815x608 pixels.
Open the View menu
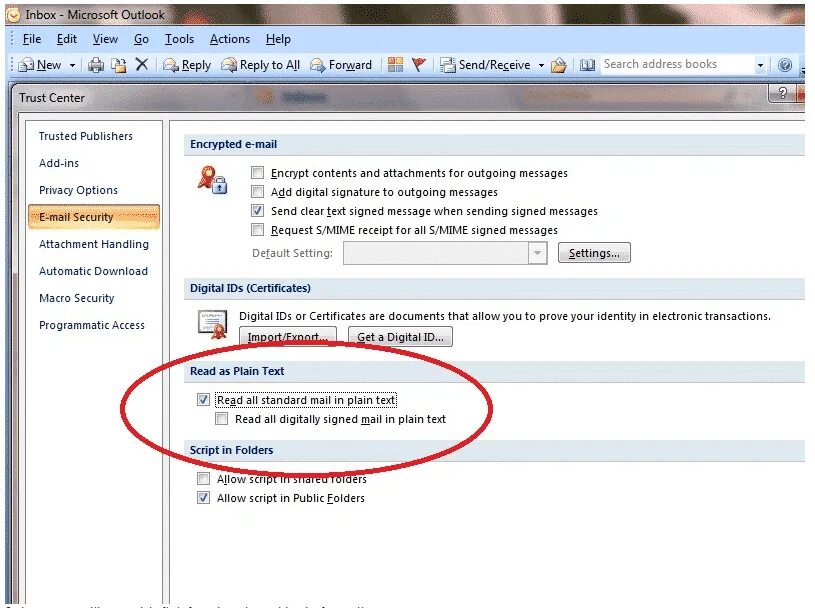(x=105, y=39)
